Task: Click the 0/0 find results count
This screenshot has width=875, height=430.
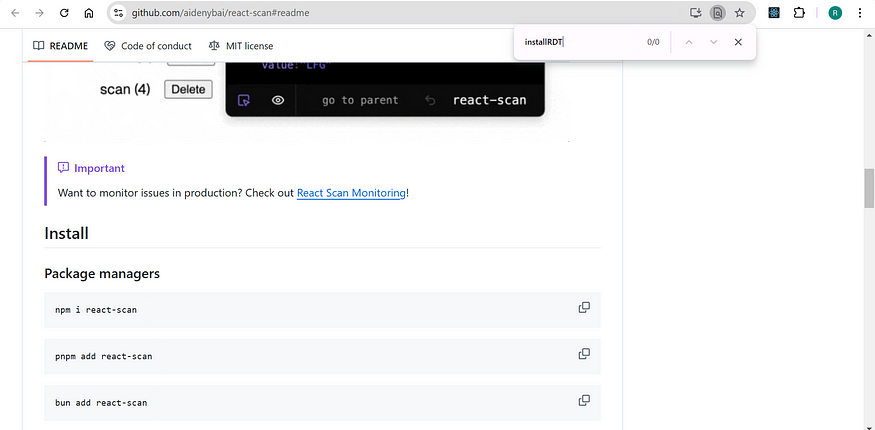Action: coord(653,42)
